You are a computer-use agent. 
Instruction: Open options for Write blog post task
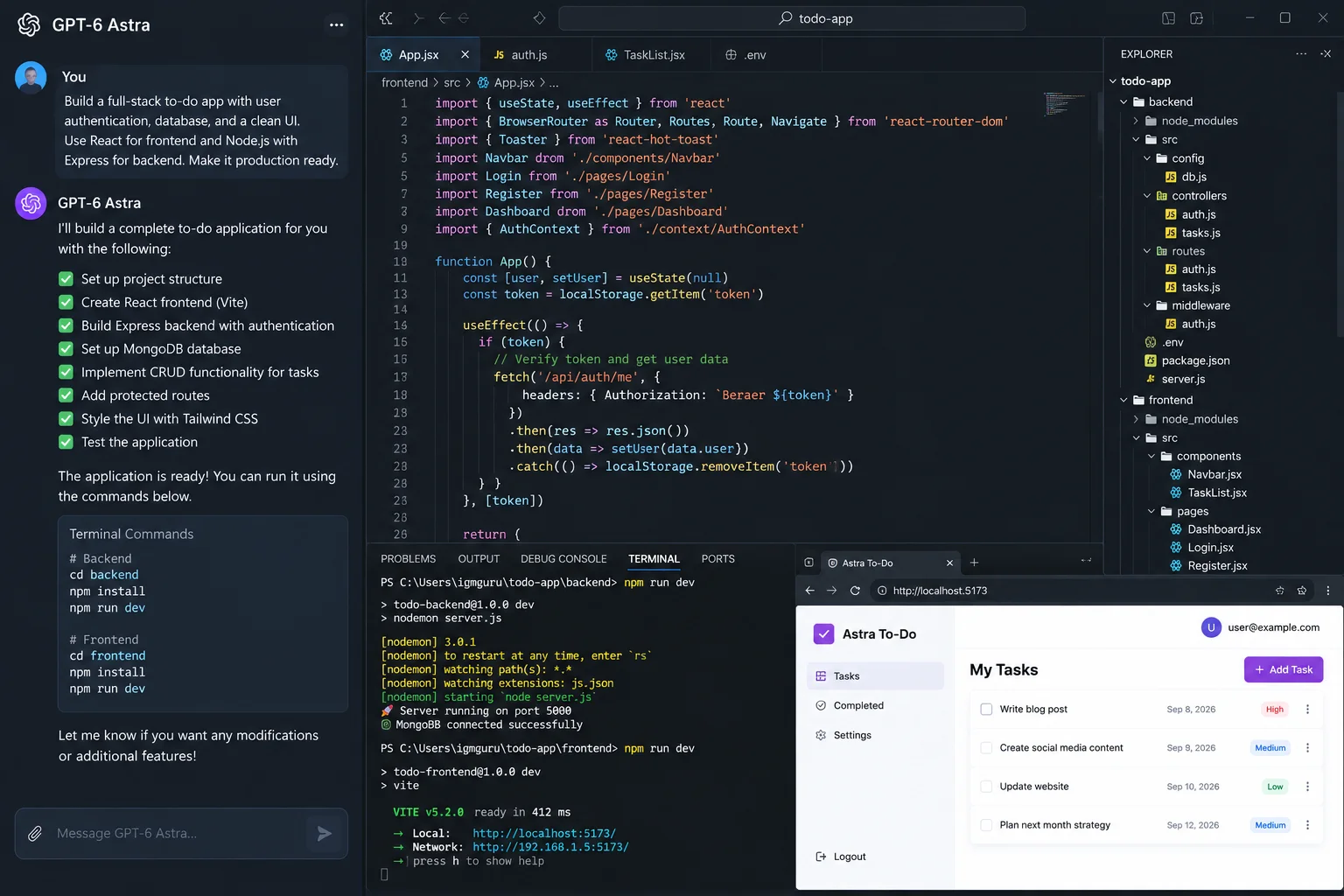[1308, 710]
